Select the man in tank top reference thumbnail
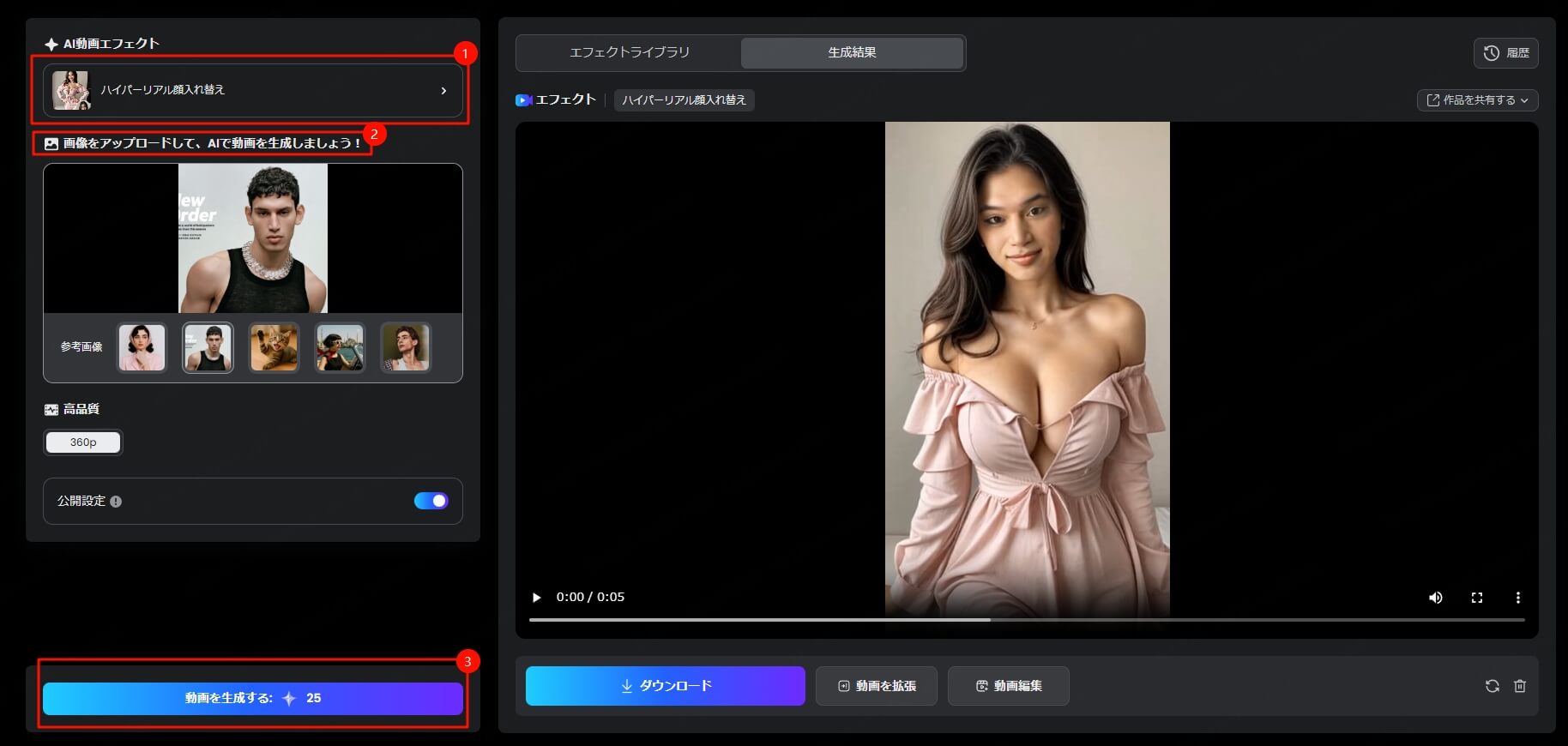The width and height of the screenshot is (1568, 746). [208, 347]
